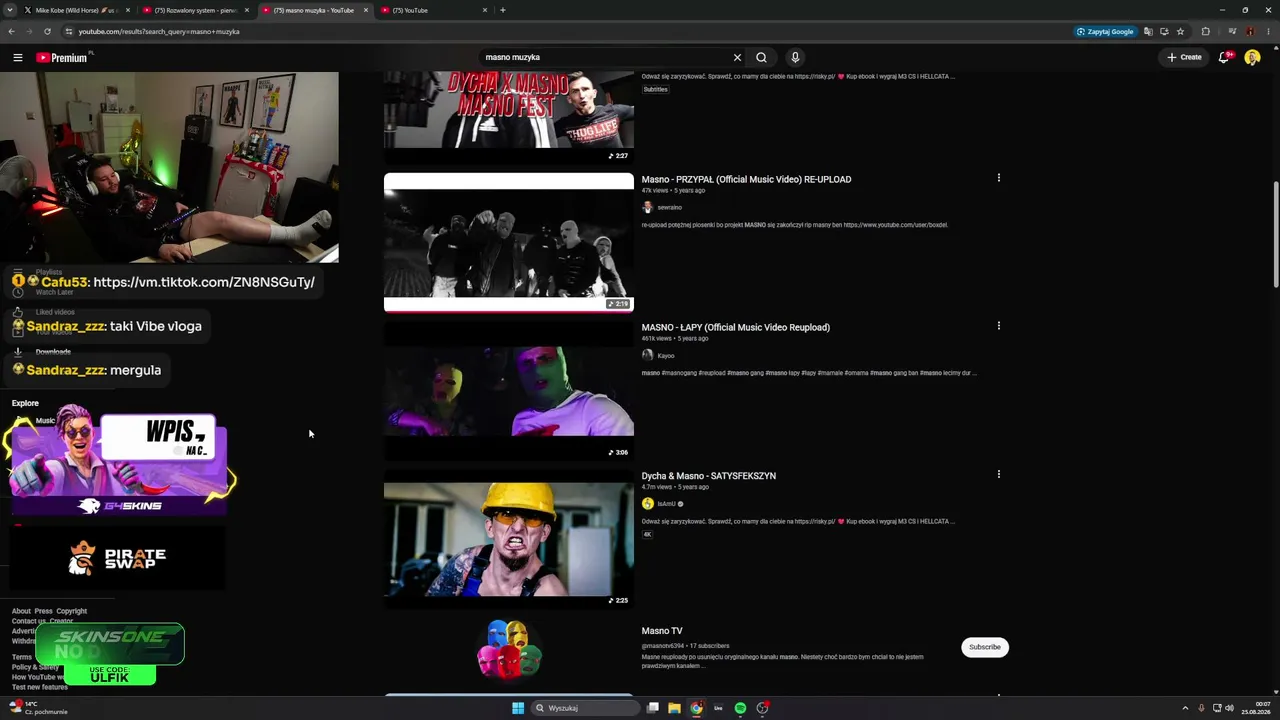View site information icon in address bar
Screen dimensions: 1280x720
pyautogui.click(x=67, y=31)
